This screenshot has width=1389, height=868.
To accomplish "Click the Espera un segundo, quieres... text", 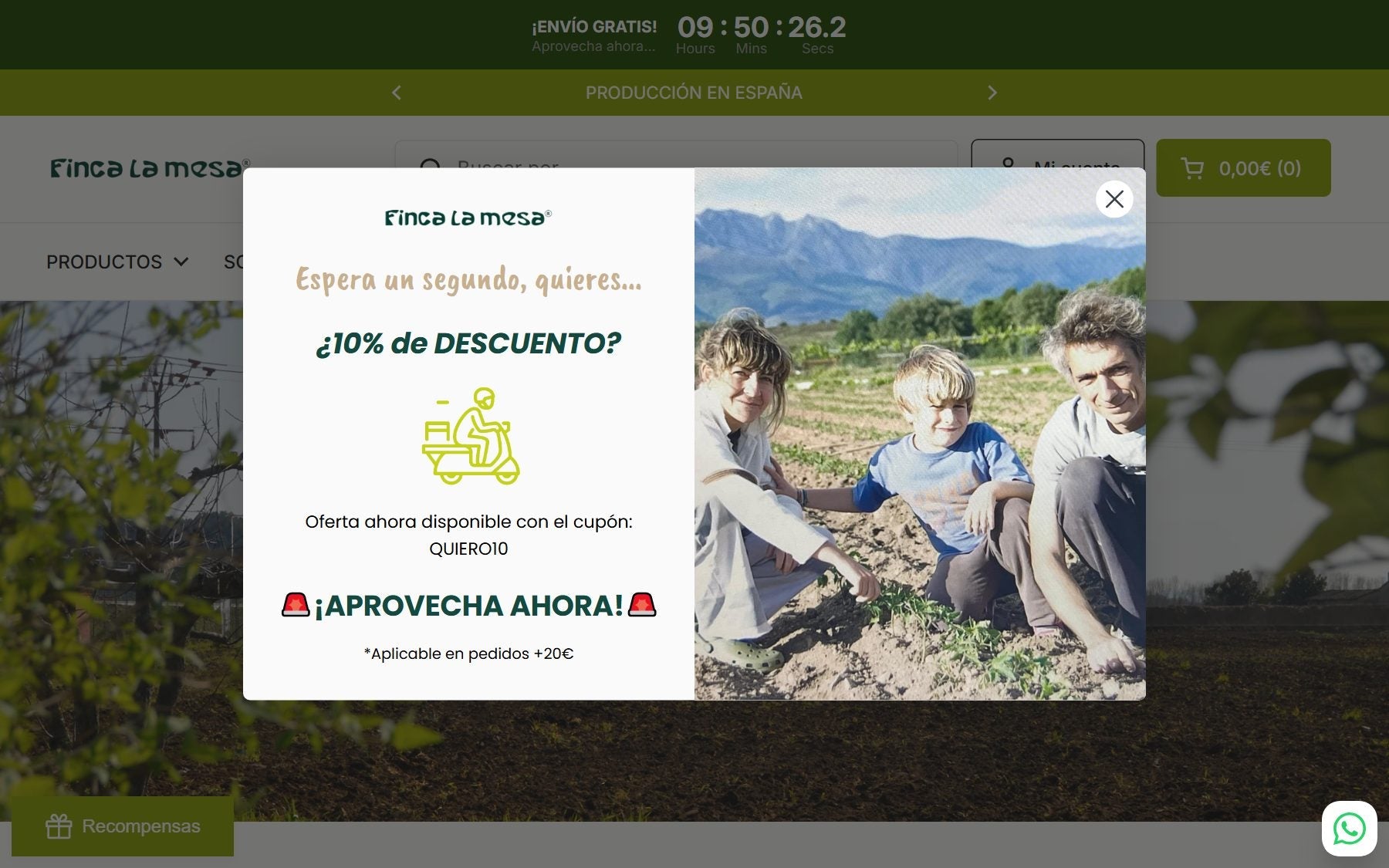I will pos(468,279).
